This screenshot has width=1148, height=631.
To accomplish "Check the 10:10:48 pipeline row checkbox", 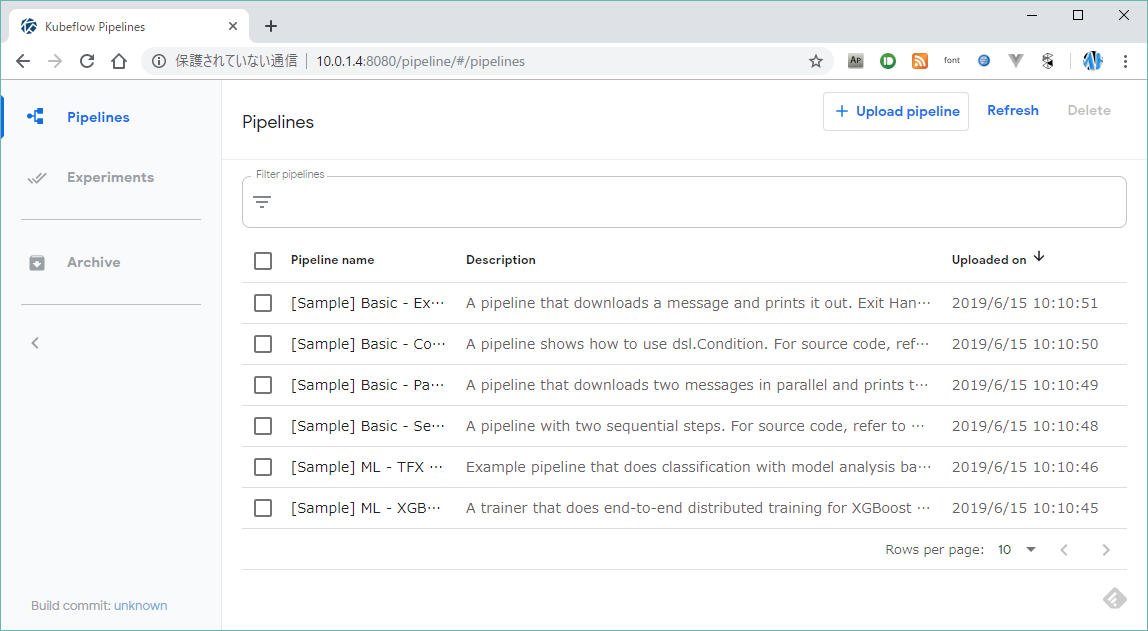I will [x=263, y=426].
